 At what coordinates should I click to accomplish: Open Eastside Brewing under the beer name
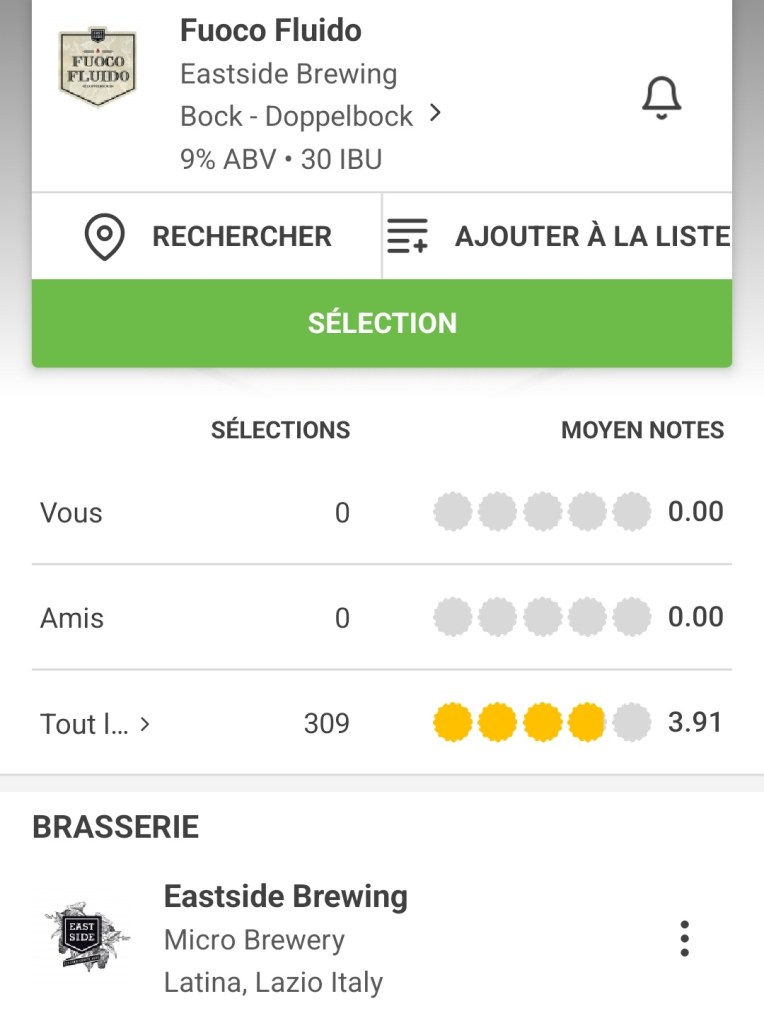coord(288,74)
